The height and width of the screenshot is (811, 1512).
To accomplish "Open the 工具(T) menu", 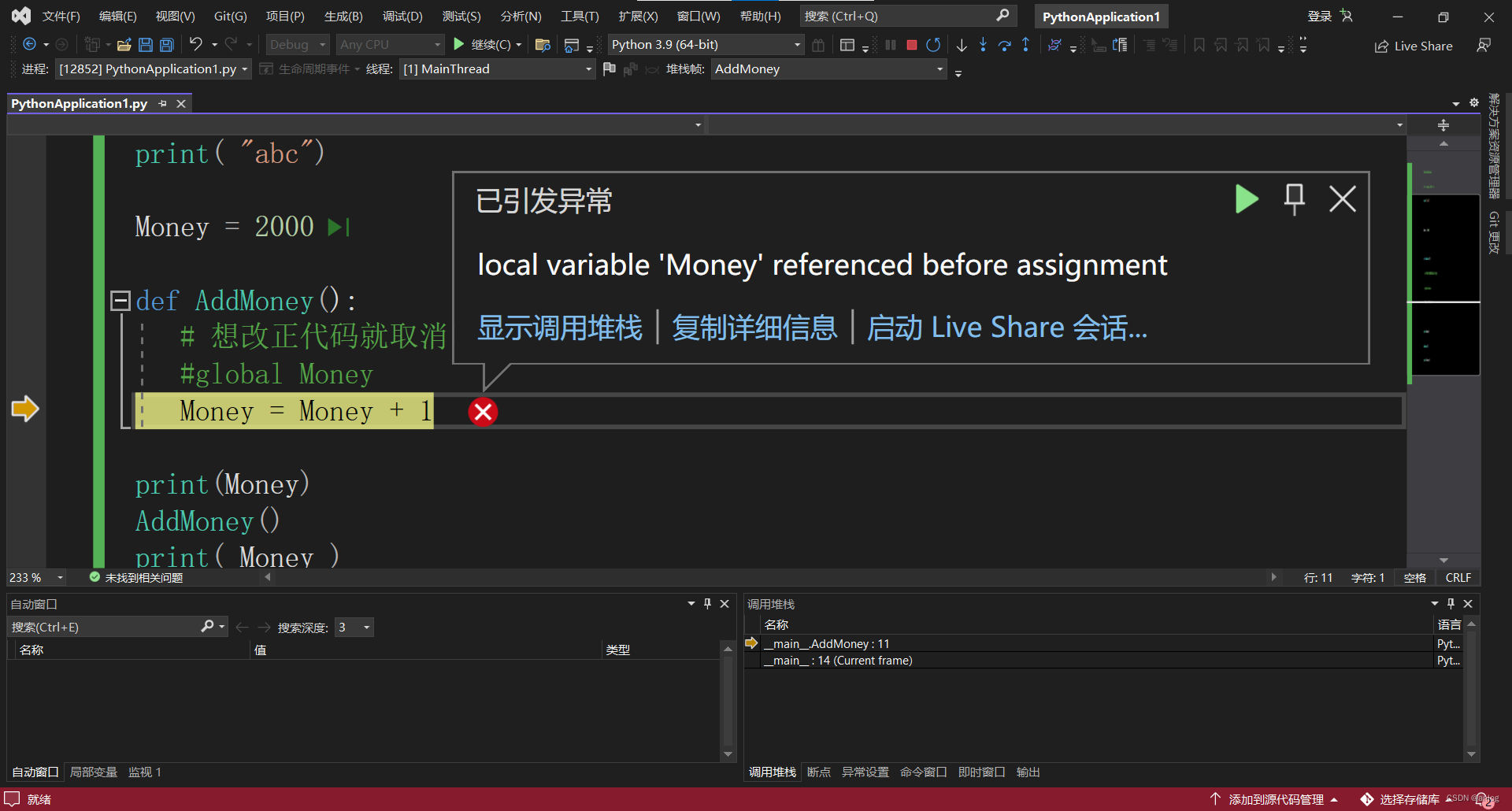I will [580, 16].
